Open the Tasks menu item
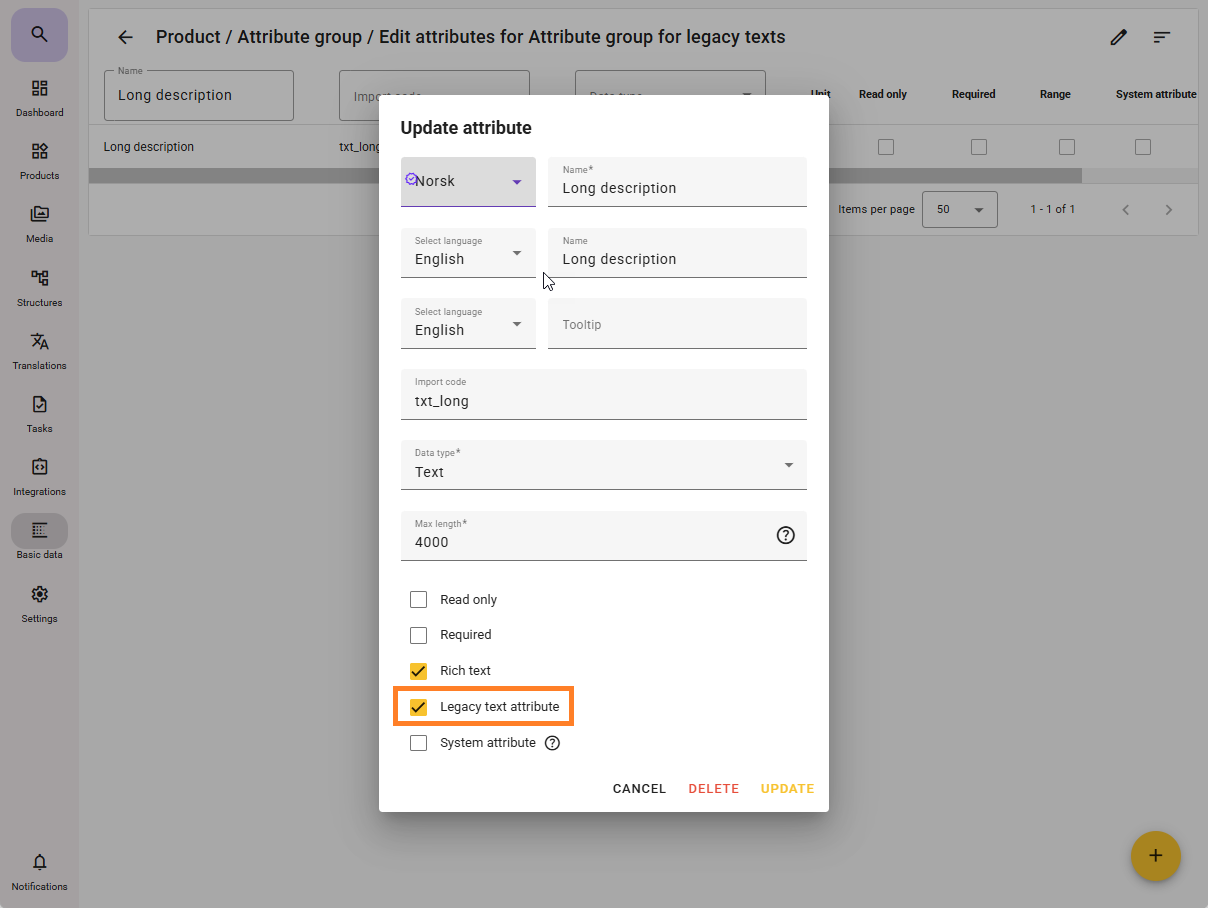The width and height of the screenshot is (1208, 908). tap(39, 414)
